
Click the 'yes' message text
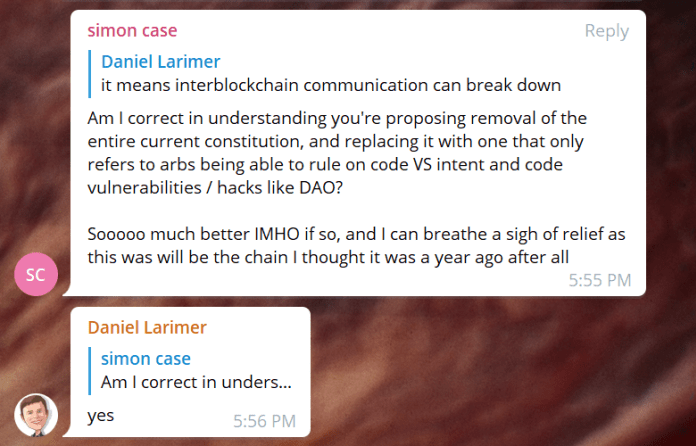pos(101,414)
